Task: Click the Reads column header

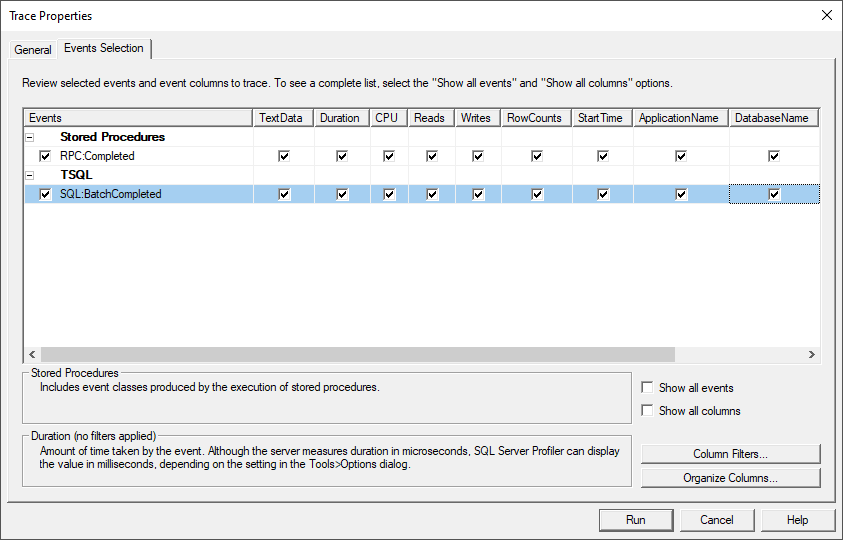Action: (x=432, y=118)
